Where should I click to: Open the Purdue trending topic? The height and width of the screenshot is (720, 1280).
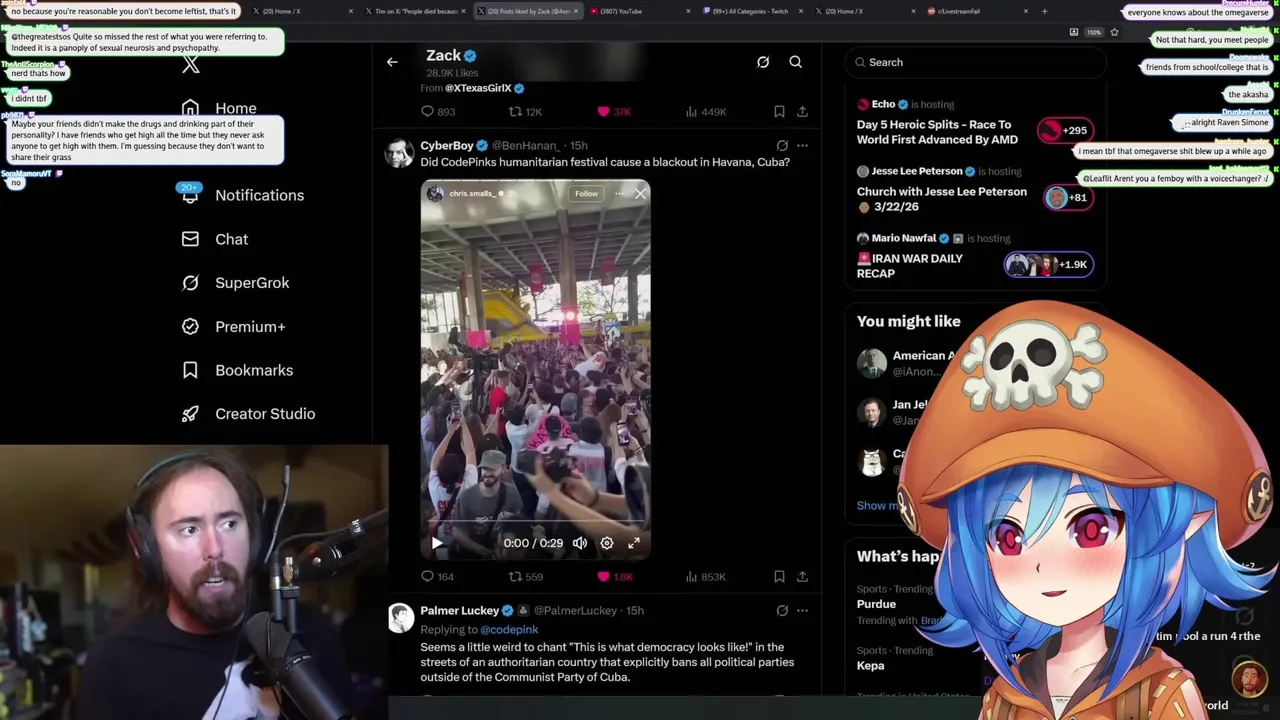click(x=876, y=604)
